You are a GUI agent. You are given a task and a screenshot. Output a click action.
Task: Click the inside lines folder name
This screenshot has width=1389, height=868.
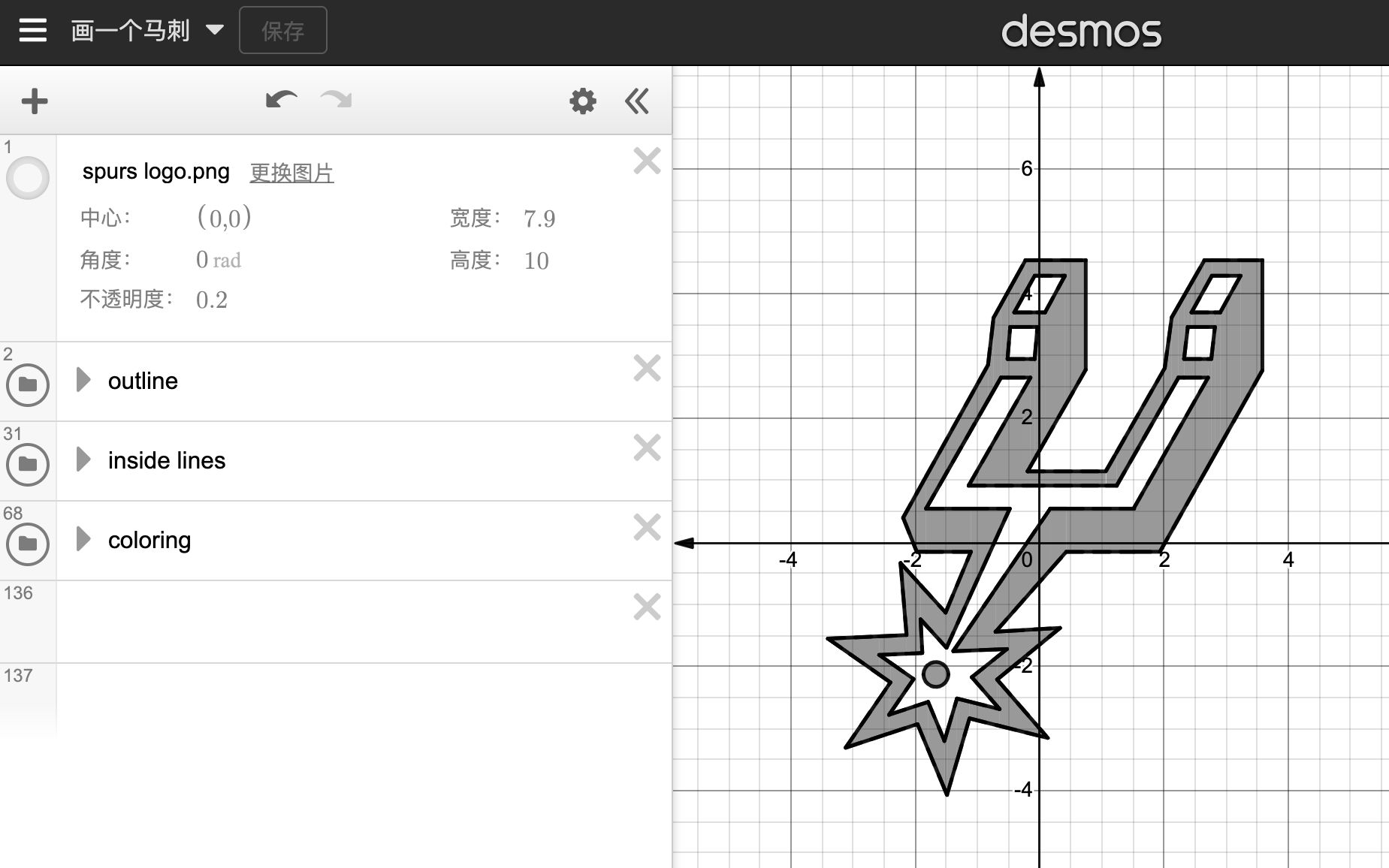[167, 460]
